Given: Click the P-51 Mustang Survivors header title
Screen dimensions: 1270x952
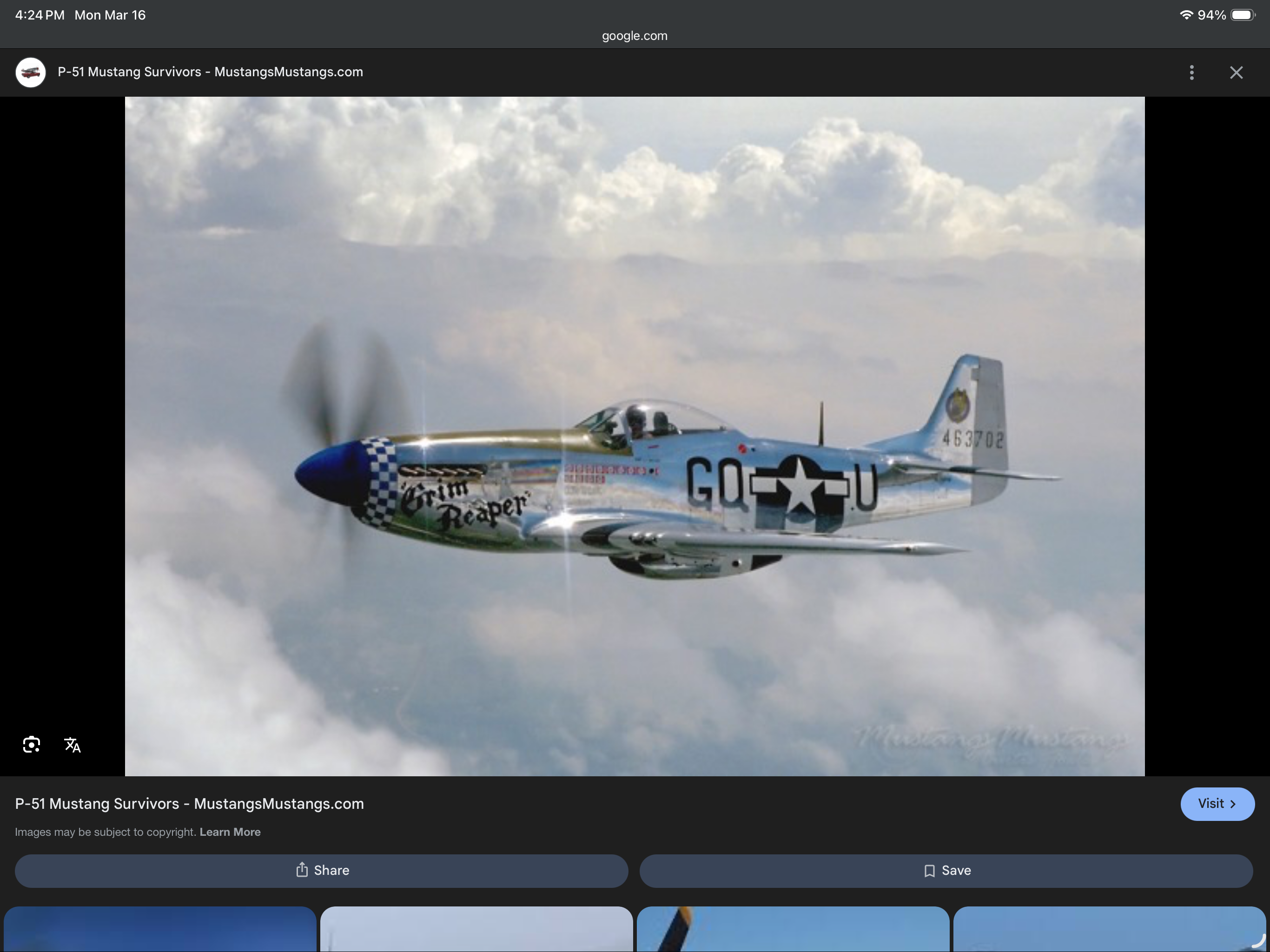Looking at the screenshot, I should [210, 73].
